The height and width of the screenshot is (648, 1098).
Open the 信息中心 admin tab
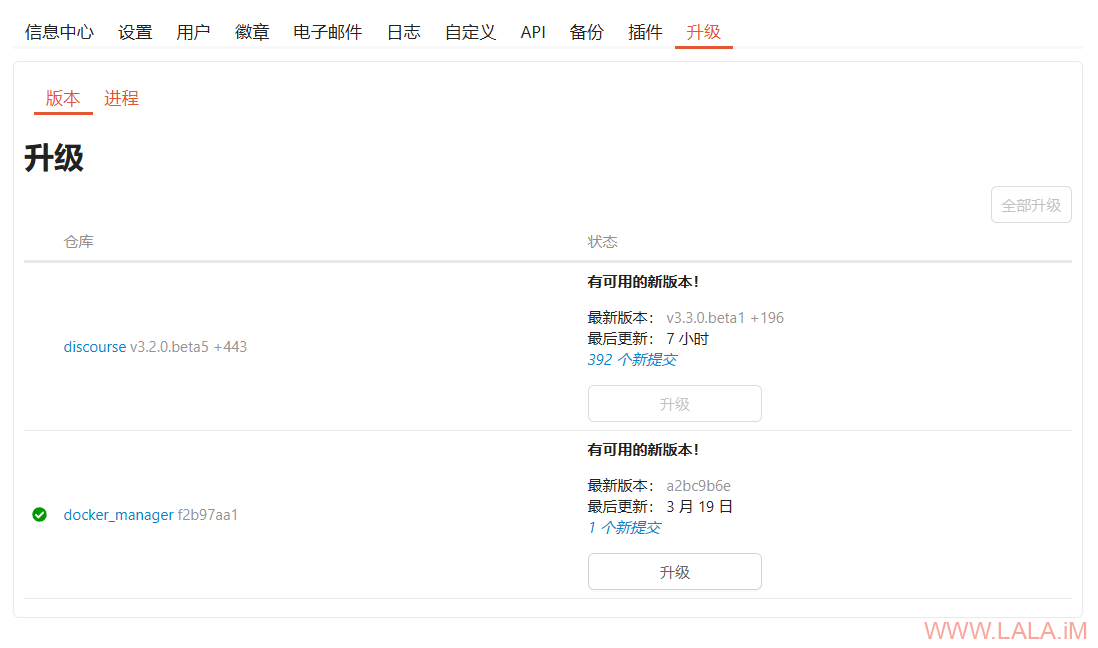59,32
